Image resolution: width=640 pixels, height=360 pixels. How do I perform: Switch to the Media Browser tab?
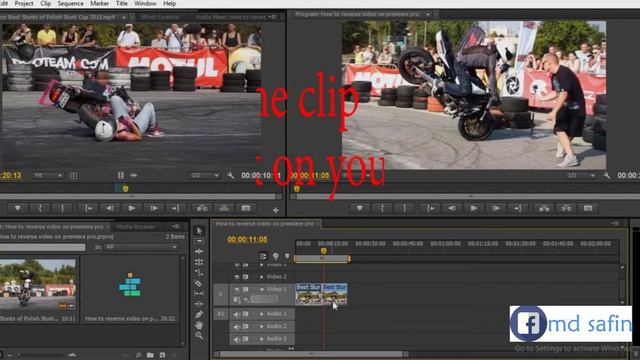136,227
